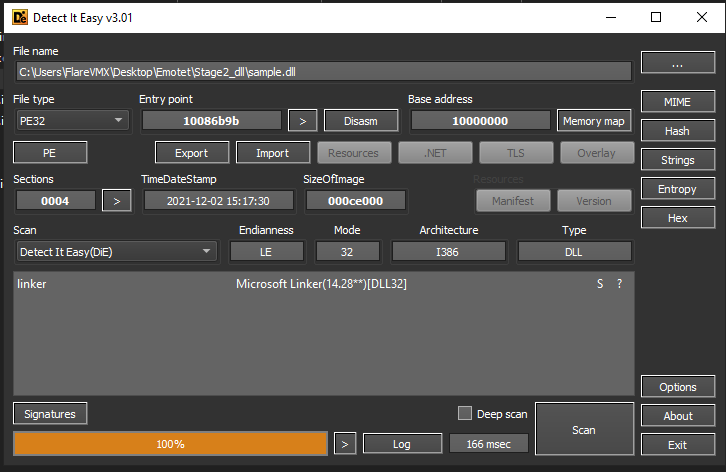Image resolution: width=726 pixels, height=472 pixels.
Task: Open the MIME viewer
Action: coord(678,101)
